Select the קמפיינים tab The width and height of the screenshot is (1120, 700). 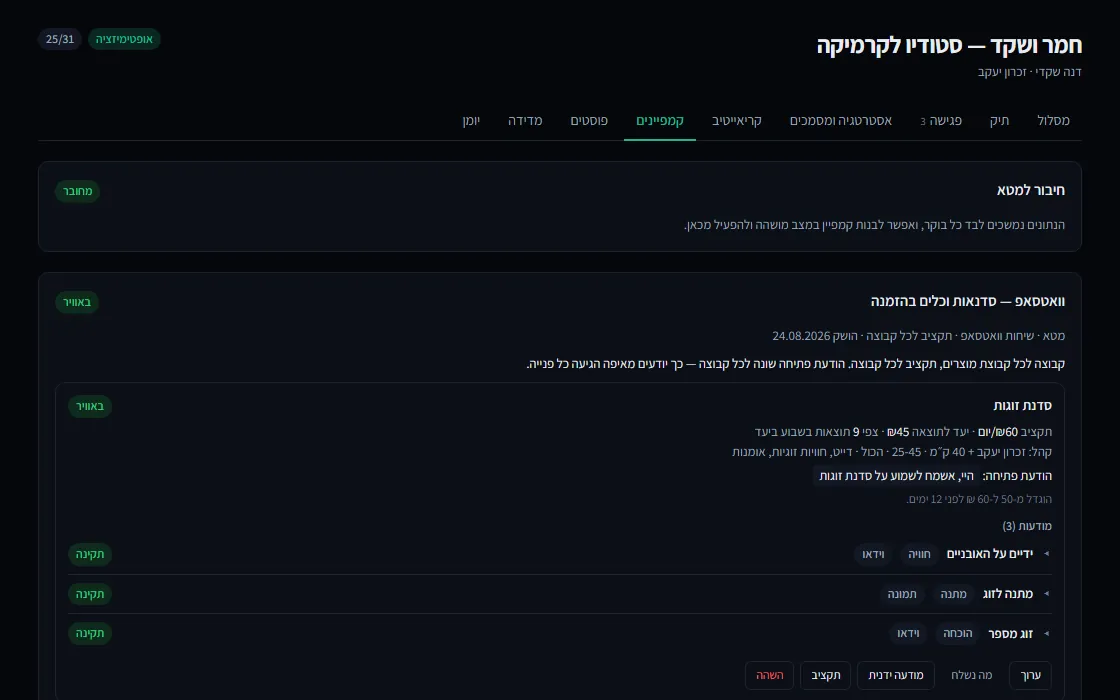(x=660, y=121)
